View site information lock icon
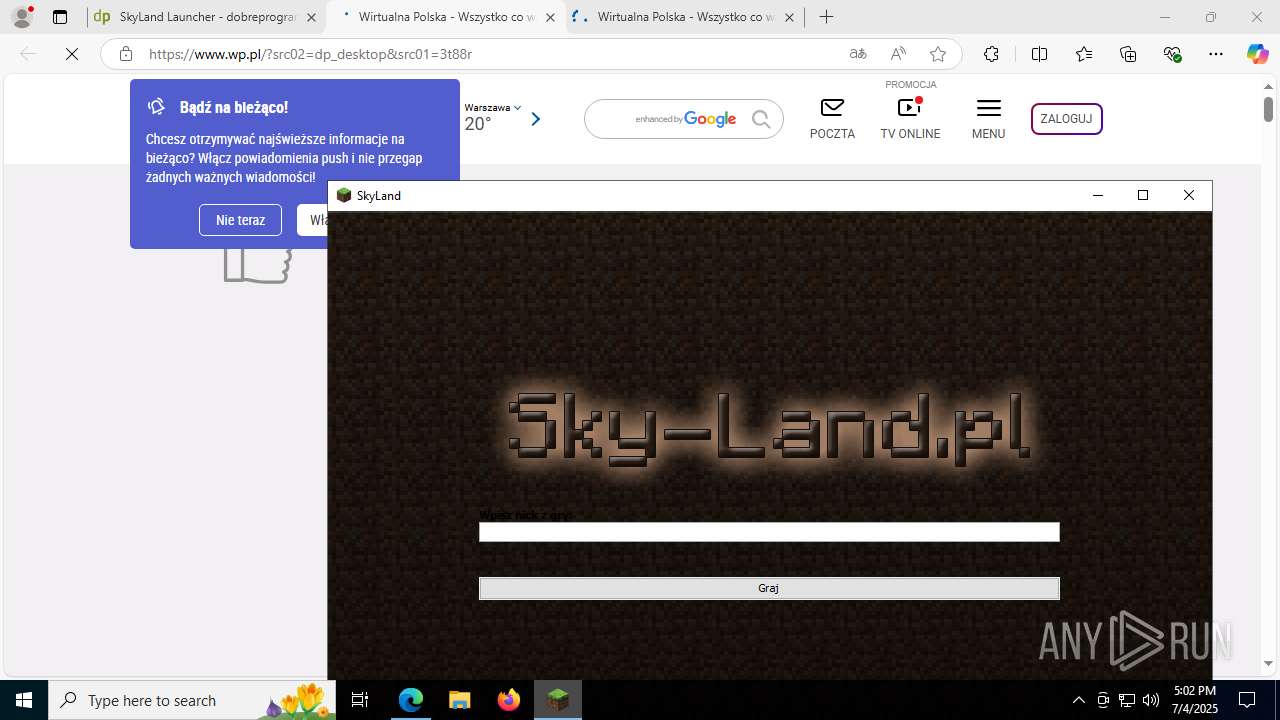This screenshot has height=720, width=1280. [x=125, y=54]
